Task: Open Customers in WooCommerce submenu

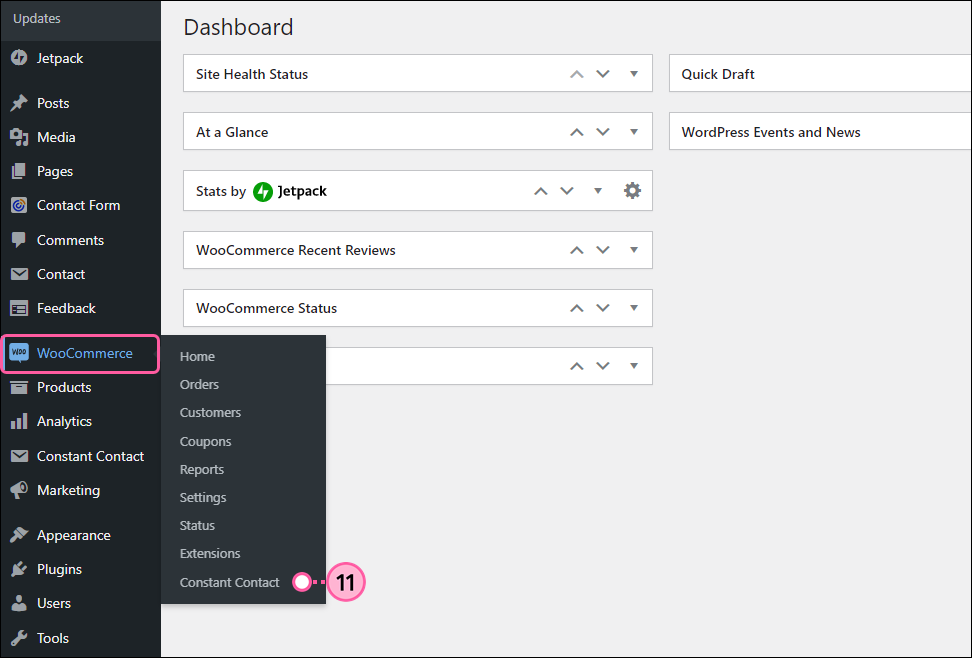Action: (210, 412)
